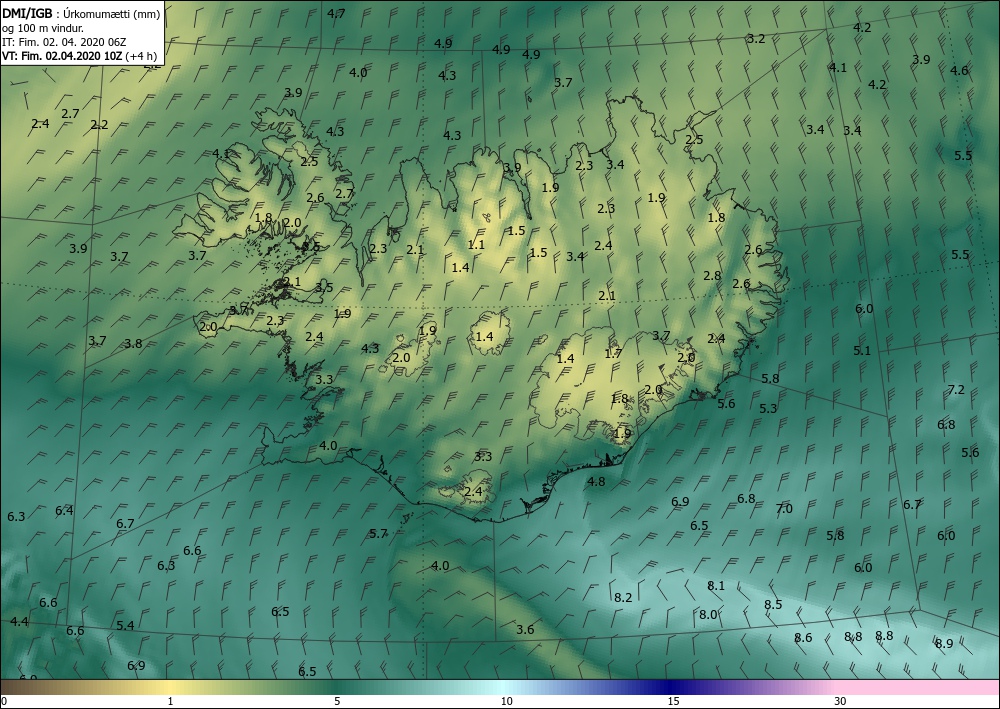Click the value 5.3 on the map
1000x709 pixels.
tap(768, 408)
